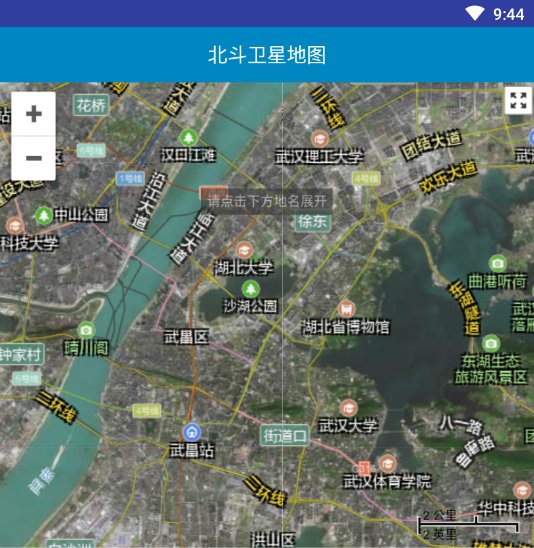This screenshot has height=548, width=534.
Task: Zoom in with the plus button
Action: tap(34, 114)
